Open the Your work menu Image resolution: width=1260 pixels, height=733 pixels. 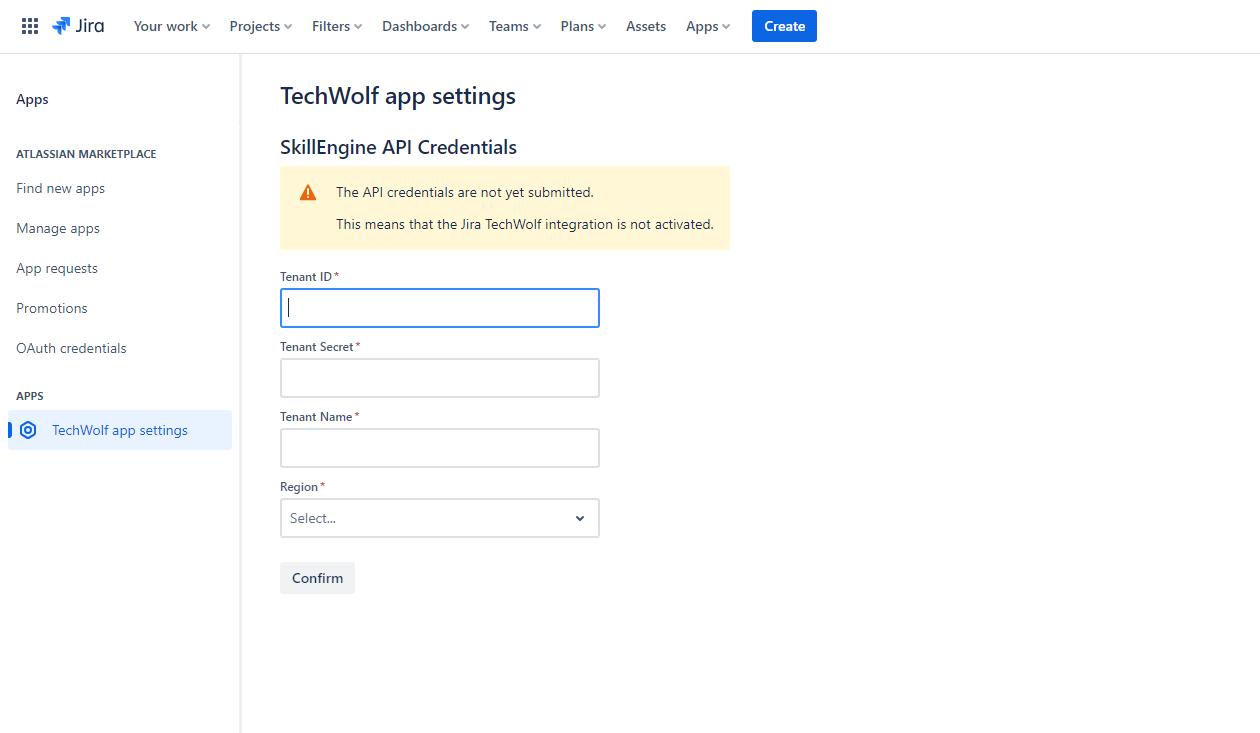click(x=171, y=26)
